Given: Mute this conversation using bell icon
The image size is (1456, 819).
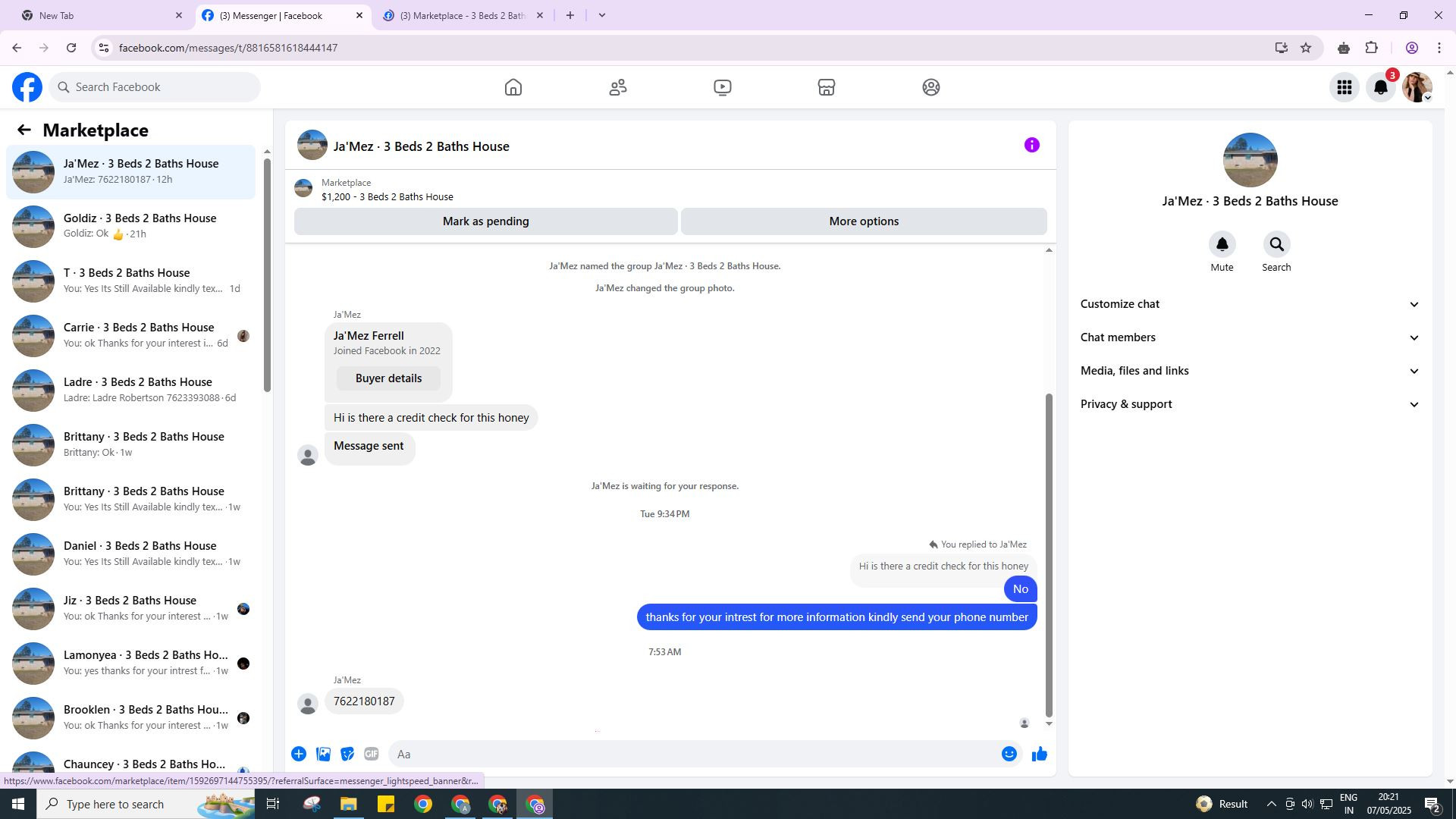Looking at the screenshot, I should [1222, 245].
